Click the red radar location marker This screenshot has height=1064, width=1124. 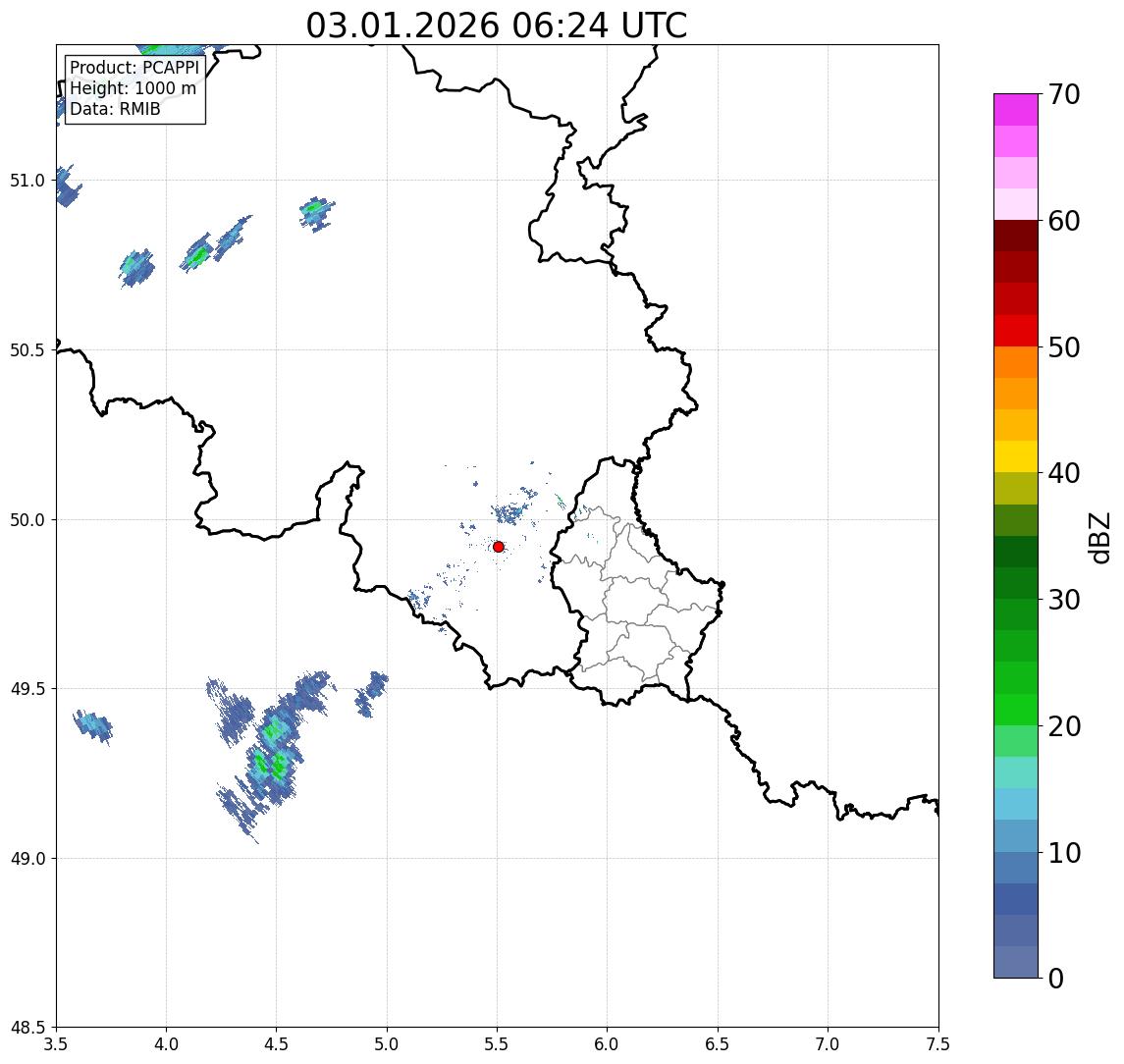pyautogui.click(x=499, y=547)
